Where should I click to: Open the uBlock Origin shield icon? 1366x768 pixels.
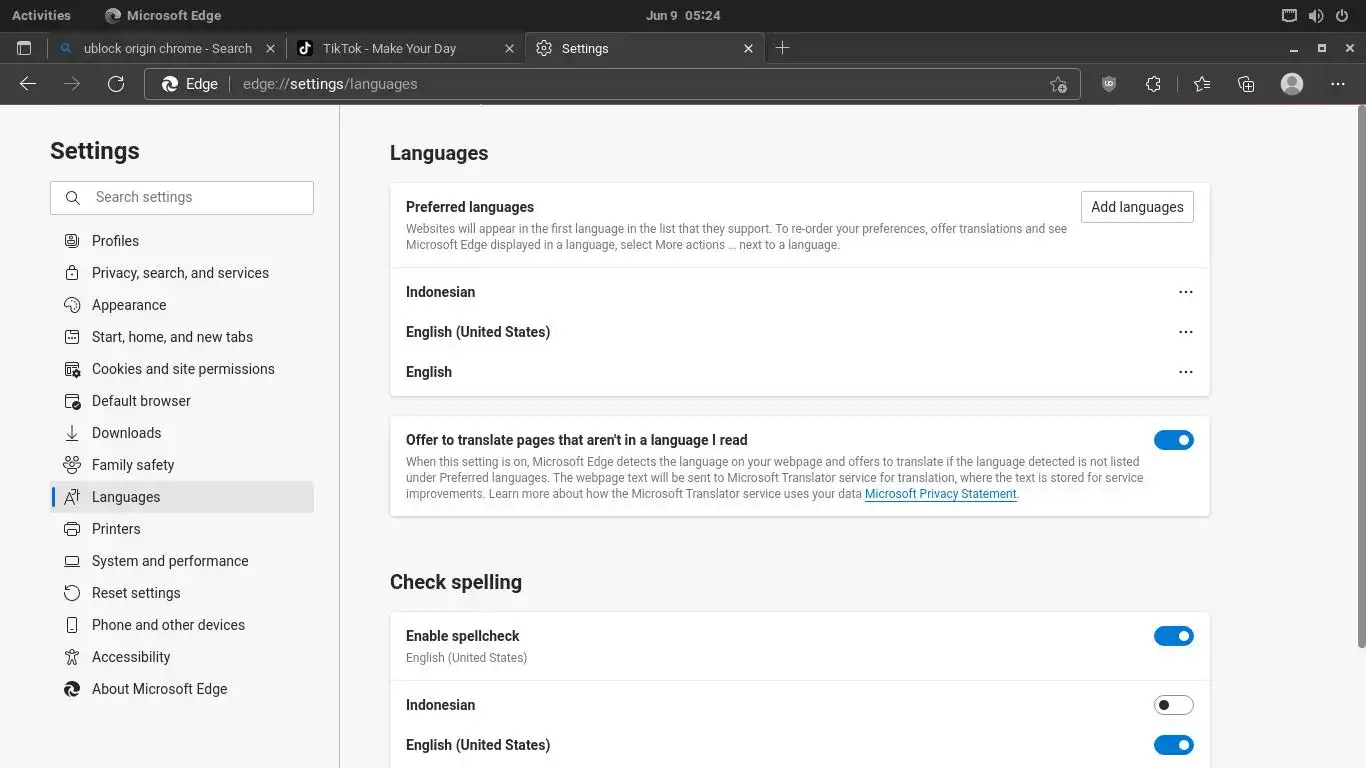pyautogui.click(x=1109, y=84)
